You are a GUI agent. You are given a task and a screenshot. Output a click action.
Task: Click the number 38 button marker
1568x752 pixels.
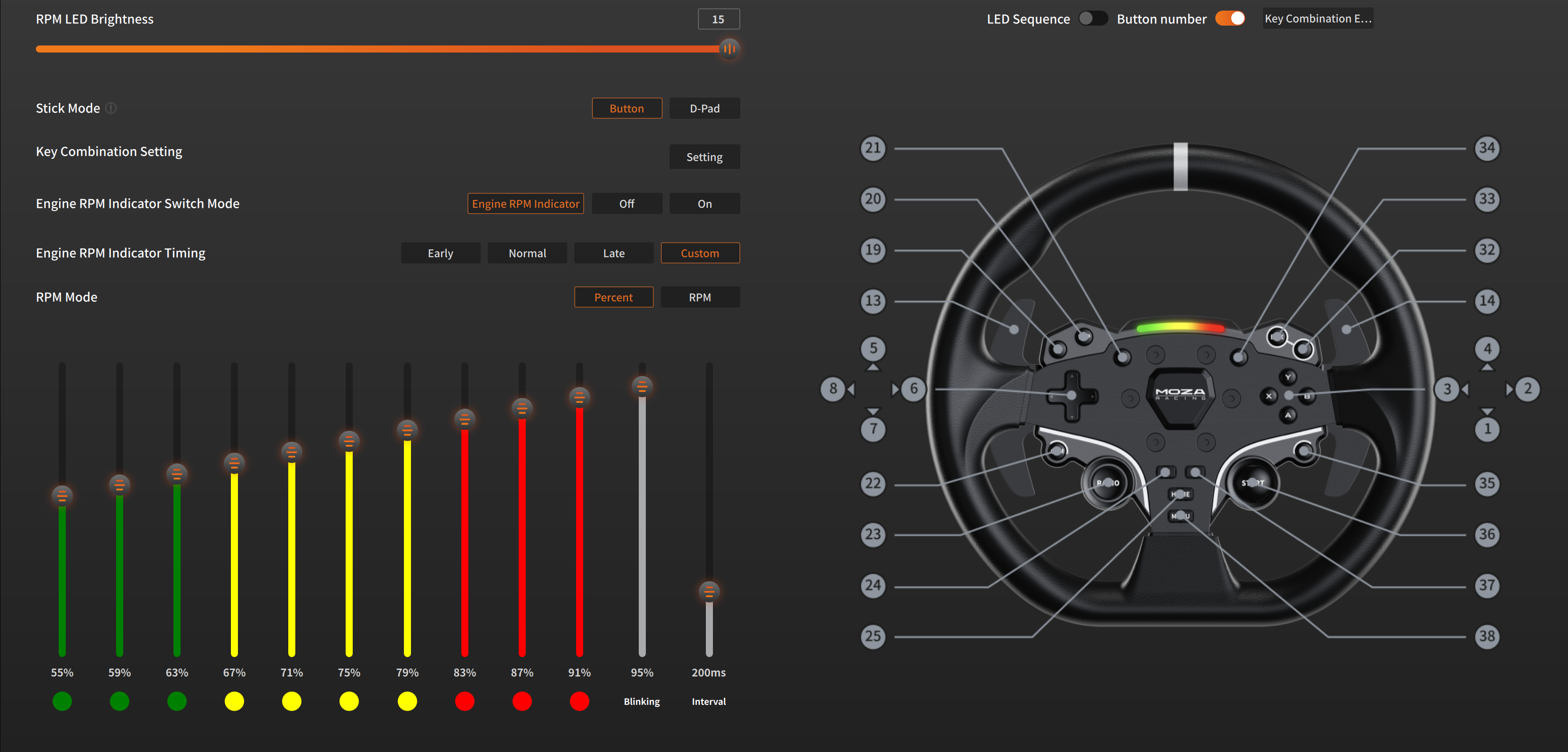point(1487,636)
